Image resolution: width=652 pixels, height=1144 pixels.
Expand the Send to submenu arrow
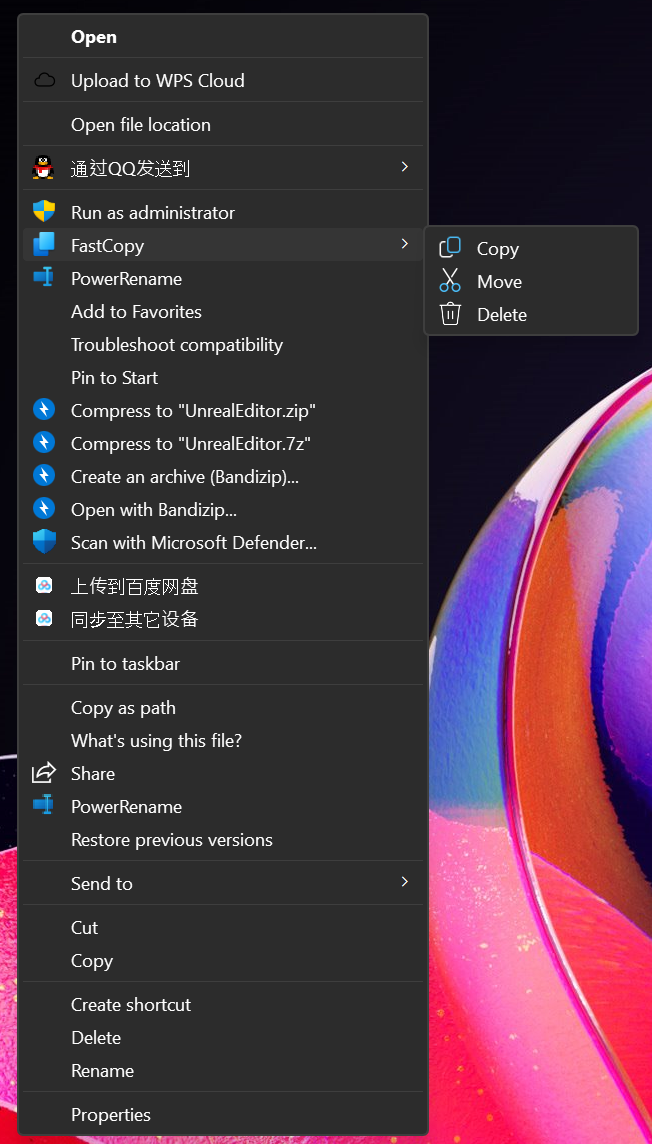(x=405, y=882)
